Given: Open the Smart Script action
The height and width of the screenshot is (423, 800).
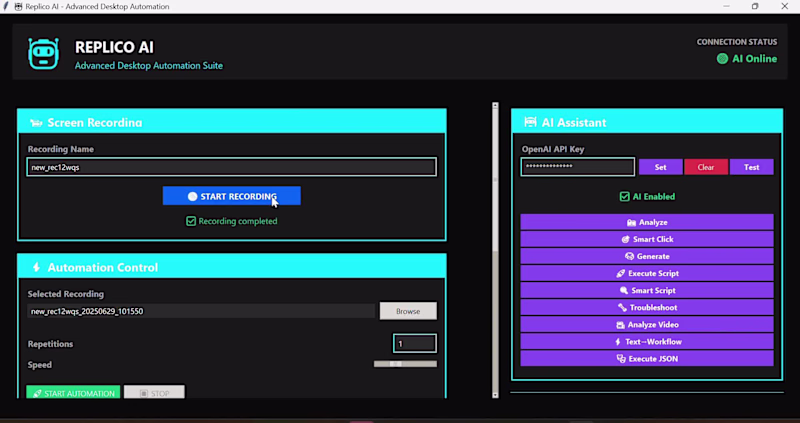Looking at the screenshot, I should tap(647, 291).
